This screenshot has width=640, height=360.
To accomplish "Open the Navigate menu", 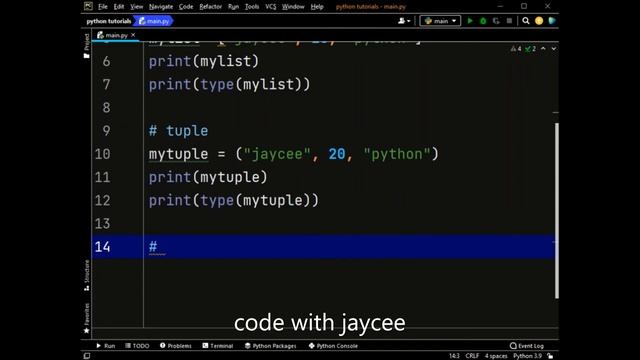I will pos(161,7).
